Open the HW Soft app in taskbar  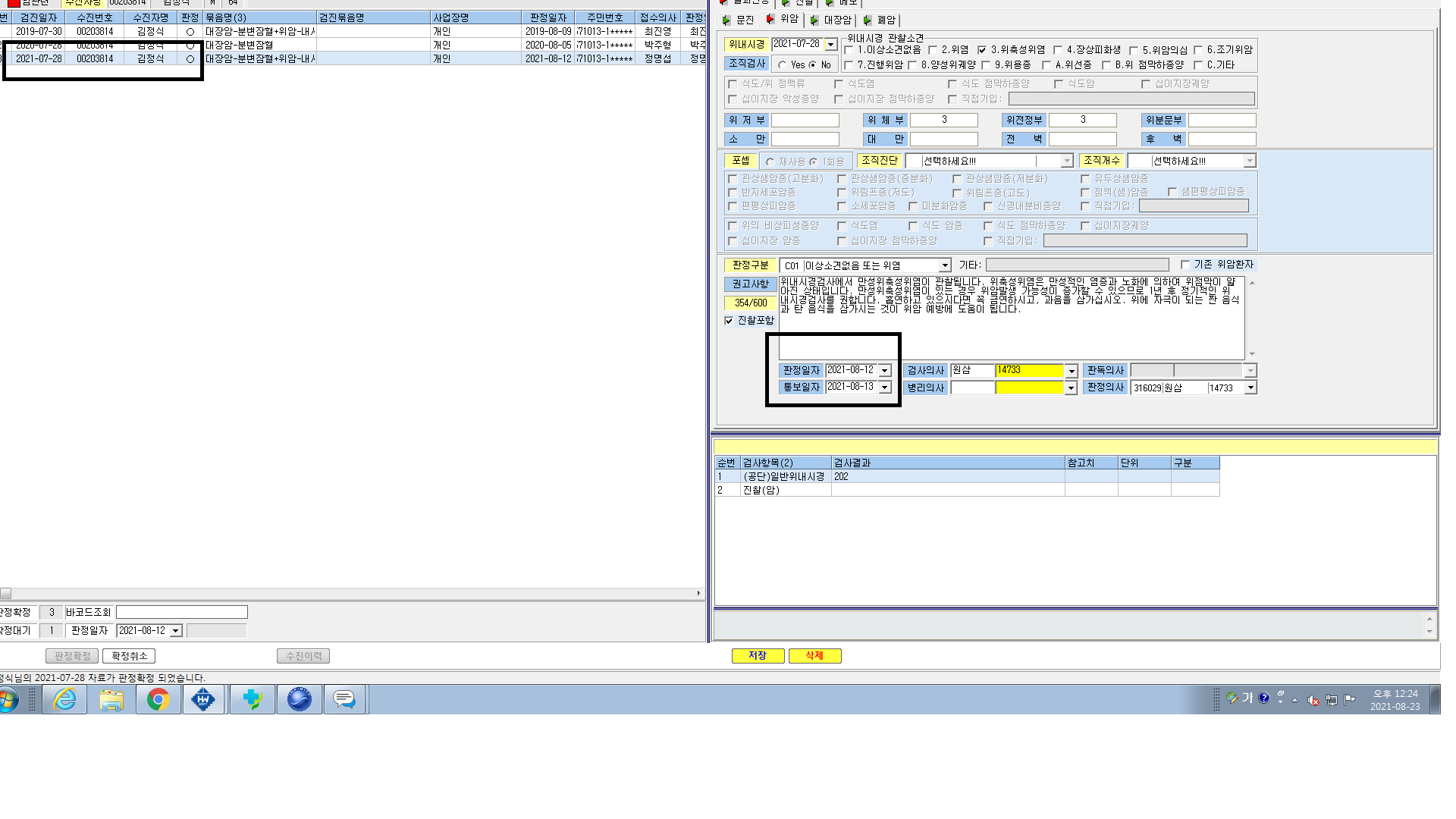203,699
